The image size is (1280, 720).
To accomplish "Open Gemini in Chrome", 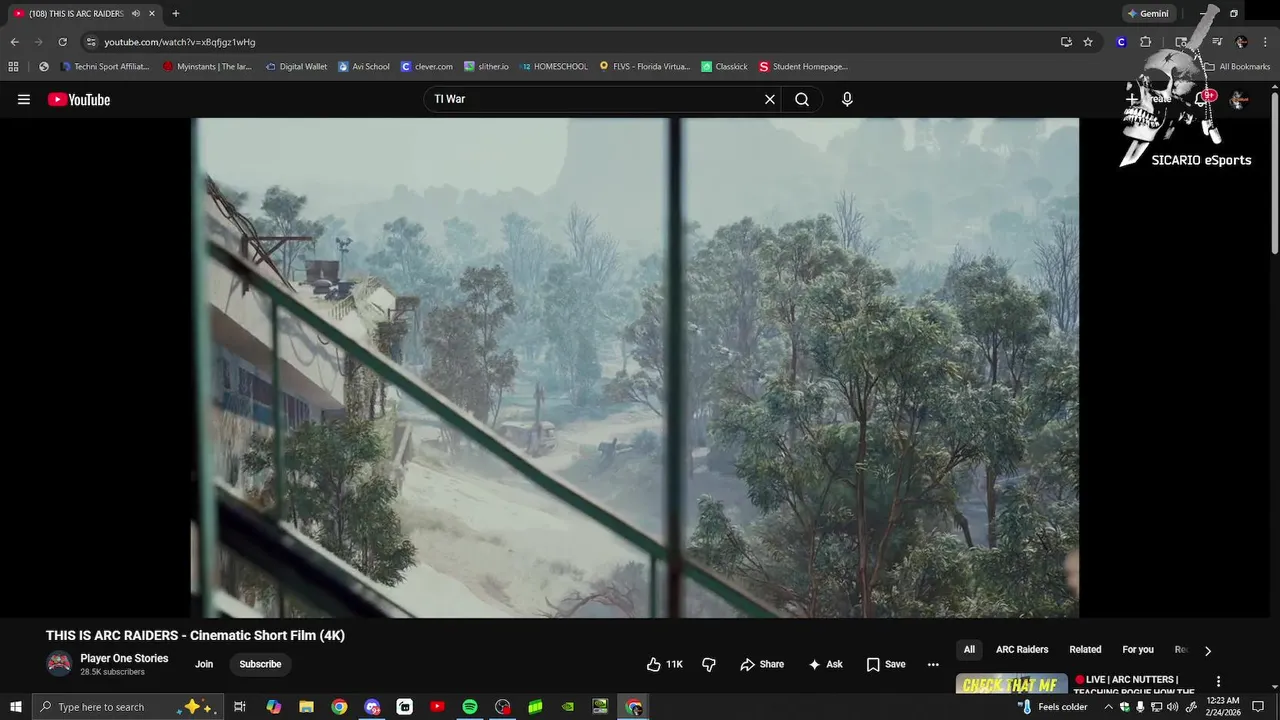I will (x=1148, y=14).
